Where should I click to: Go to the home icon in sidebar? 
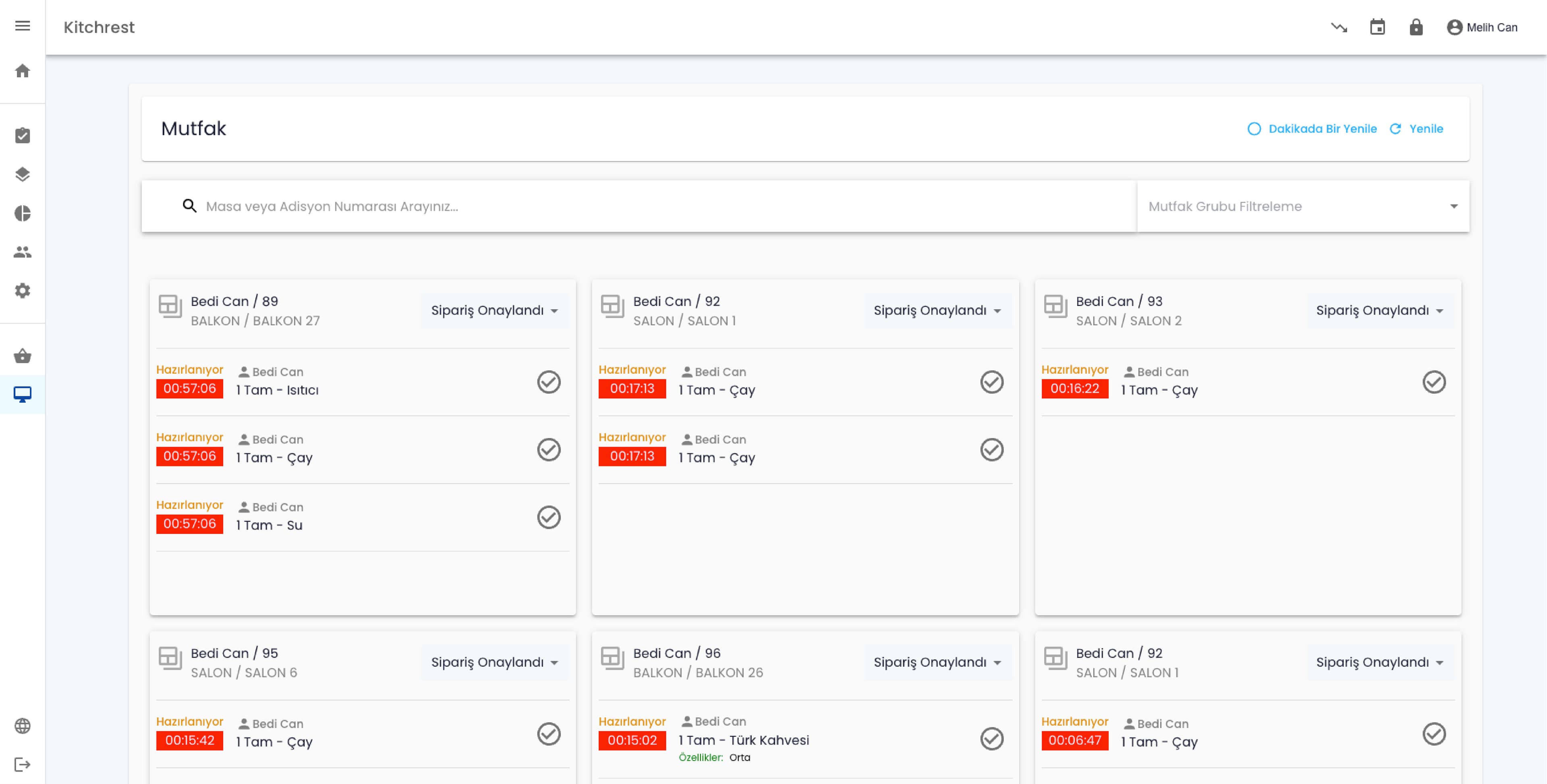[x=22, y=71]
